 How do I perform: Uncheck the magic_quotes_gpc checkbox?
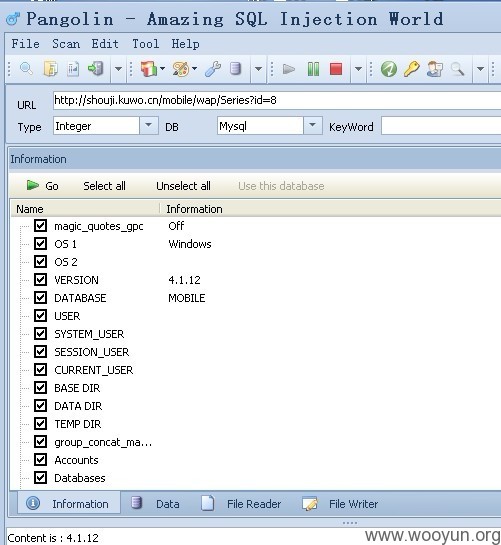40,226
